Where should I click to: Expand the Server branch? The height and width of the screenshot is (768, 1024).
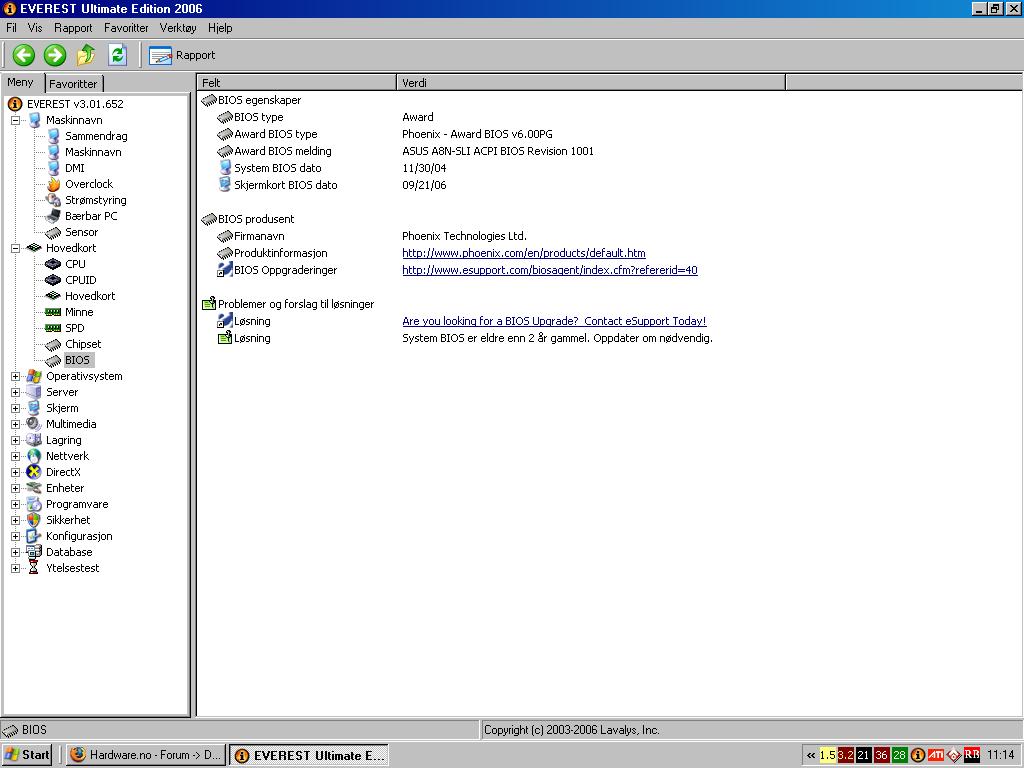(x=16, y=392)
